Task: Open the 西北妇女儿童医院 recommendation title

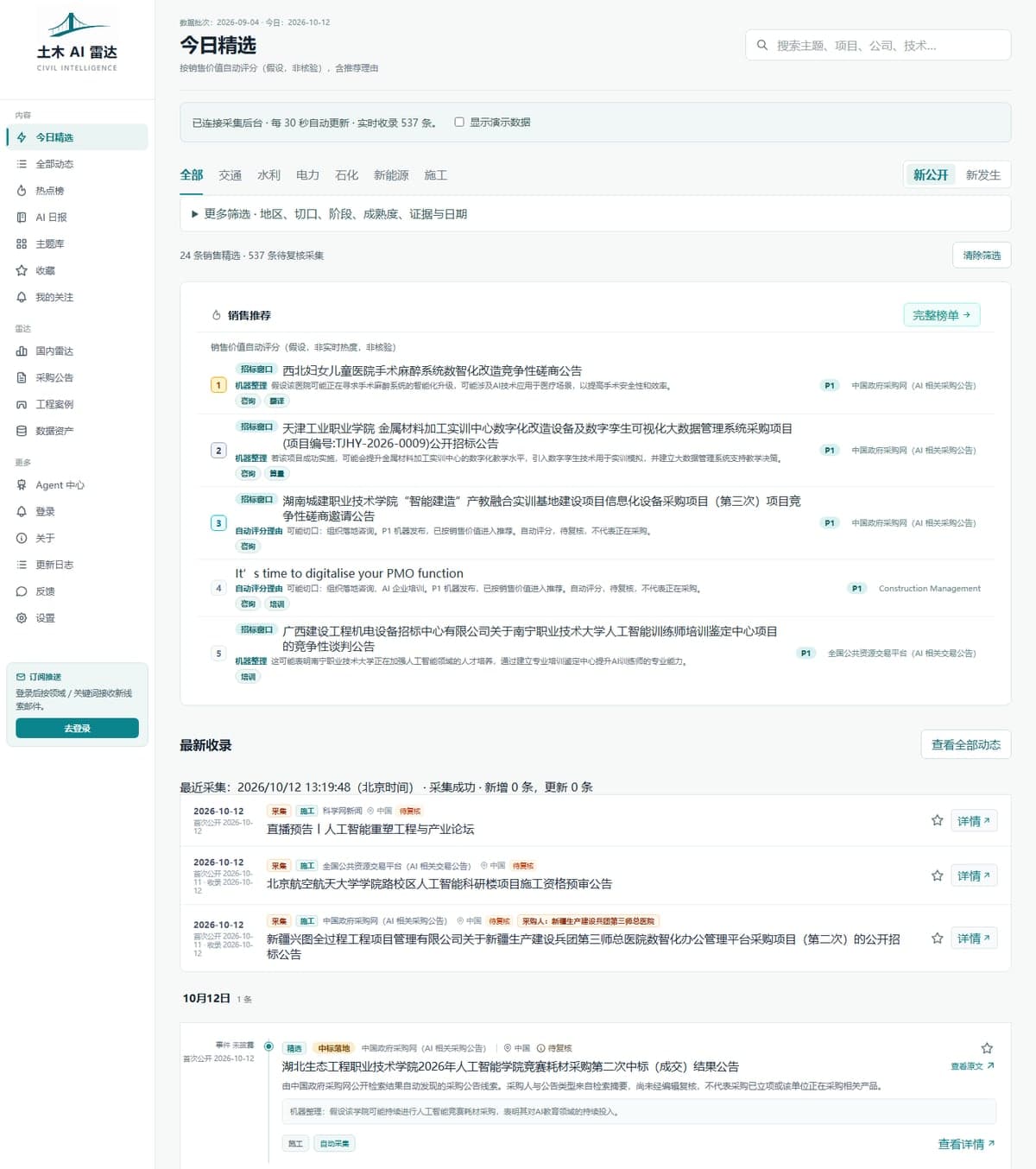Action: [432, 370]
